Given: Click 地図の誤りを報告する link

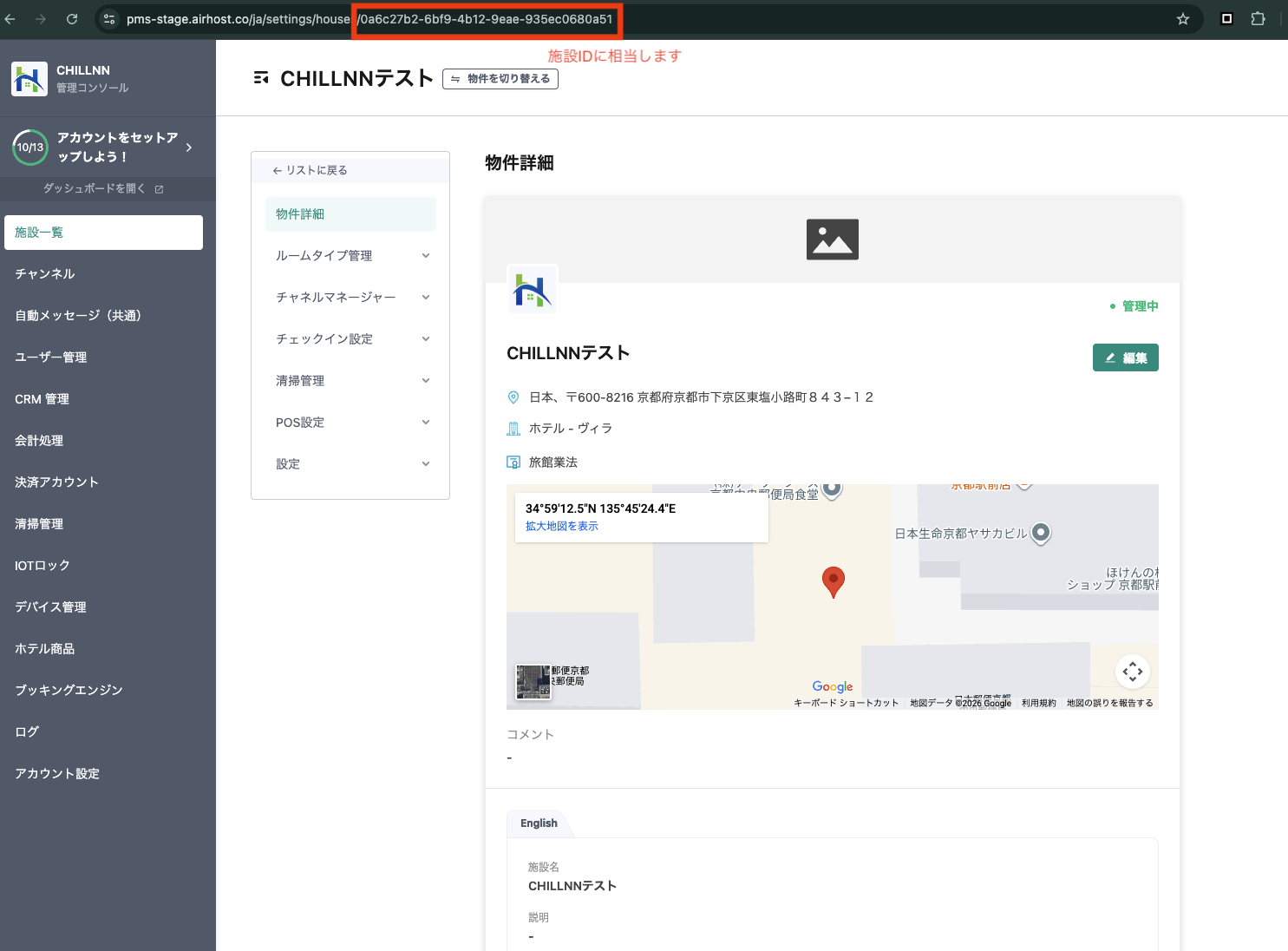Looking at the screenshot, I should point(1110,703).
